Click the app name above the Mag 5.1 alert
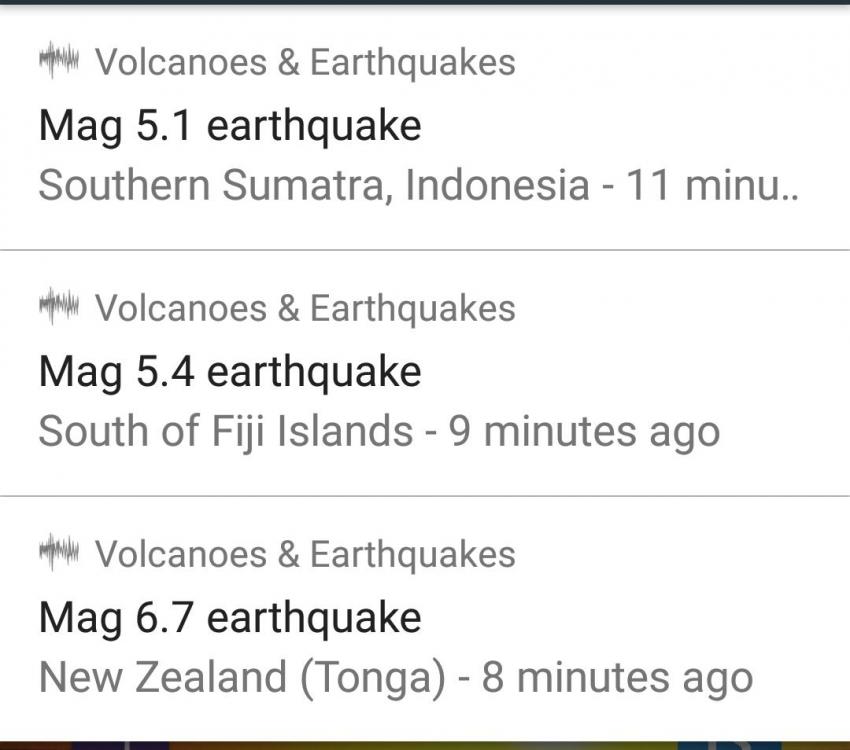The height and width of the screenshot is (750, 850). (x=305, y=62)
